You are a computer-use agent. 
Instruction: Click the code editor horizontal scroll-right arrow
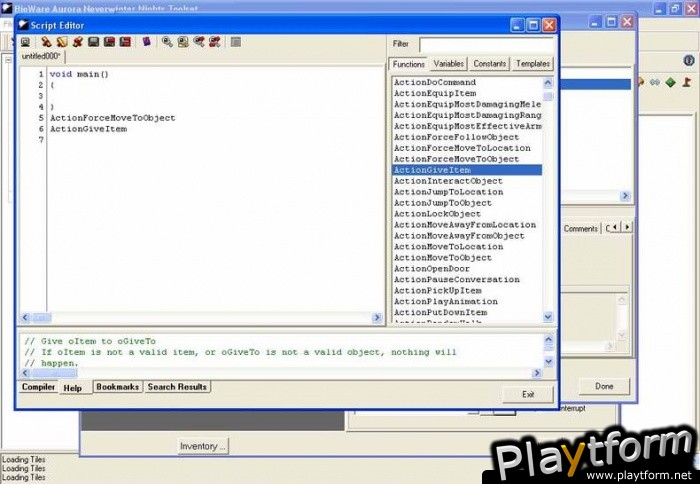pos(377,317)
